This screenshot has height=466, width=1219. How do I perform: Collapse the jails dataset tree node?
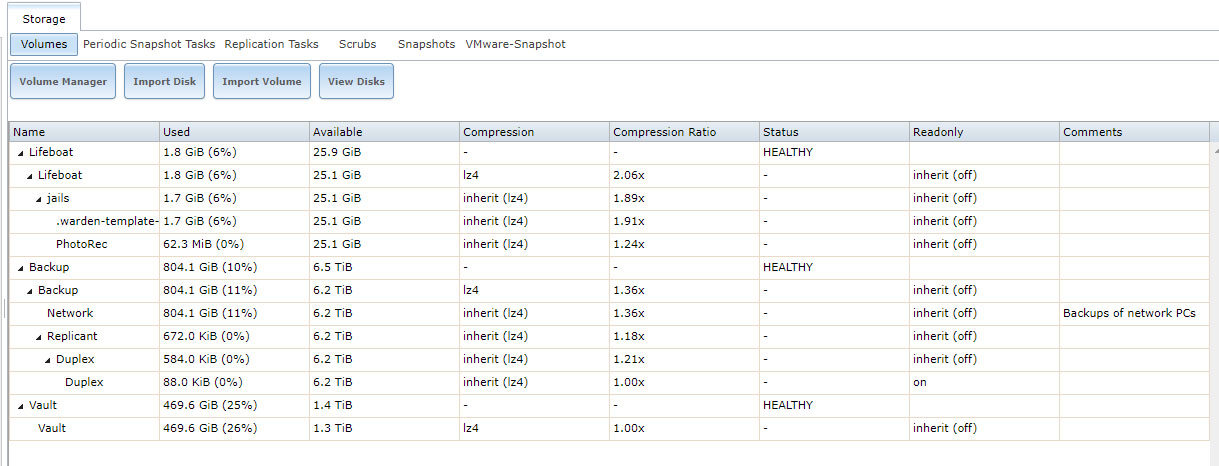pos(39,199)
